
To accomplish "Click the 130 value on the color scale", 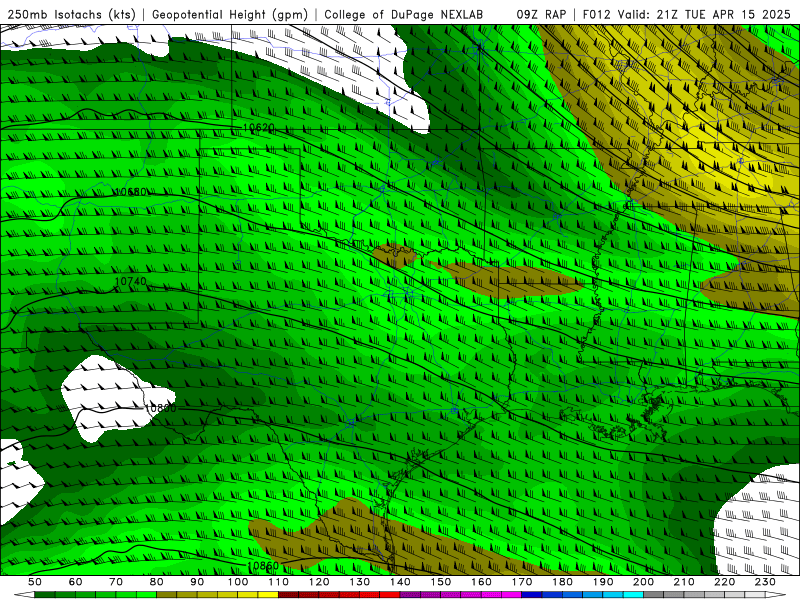I will pyautogui.click(x=359, y=582).
